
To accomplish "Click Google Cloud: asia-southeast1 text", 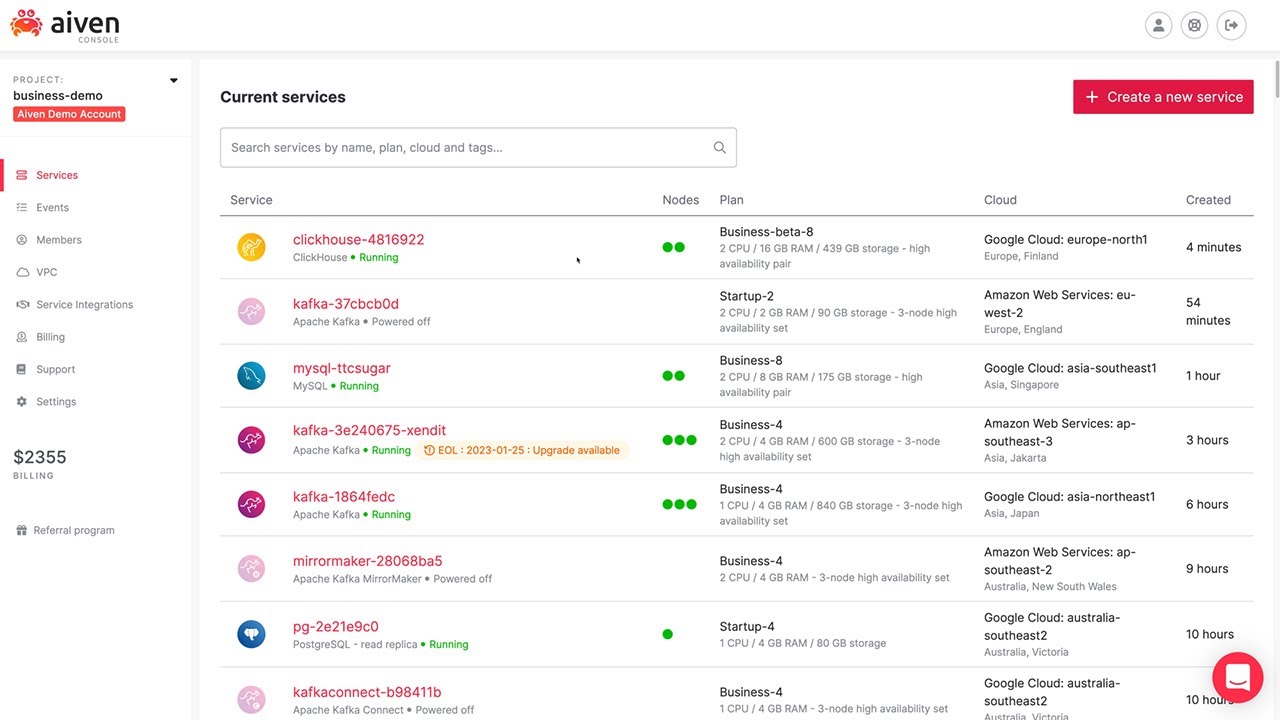I will [1070, 368].
